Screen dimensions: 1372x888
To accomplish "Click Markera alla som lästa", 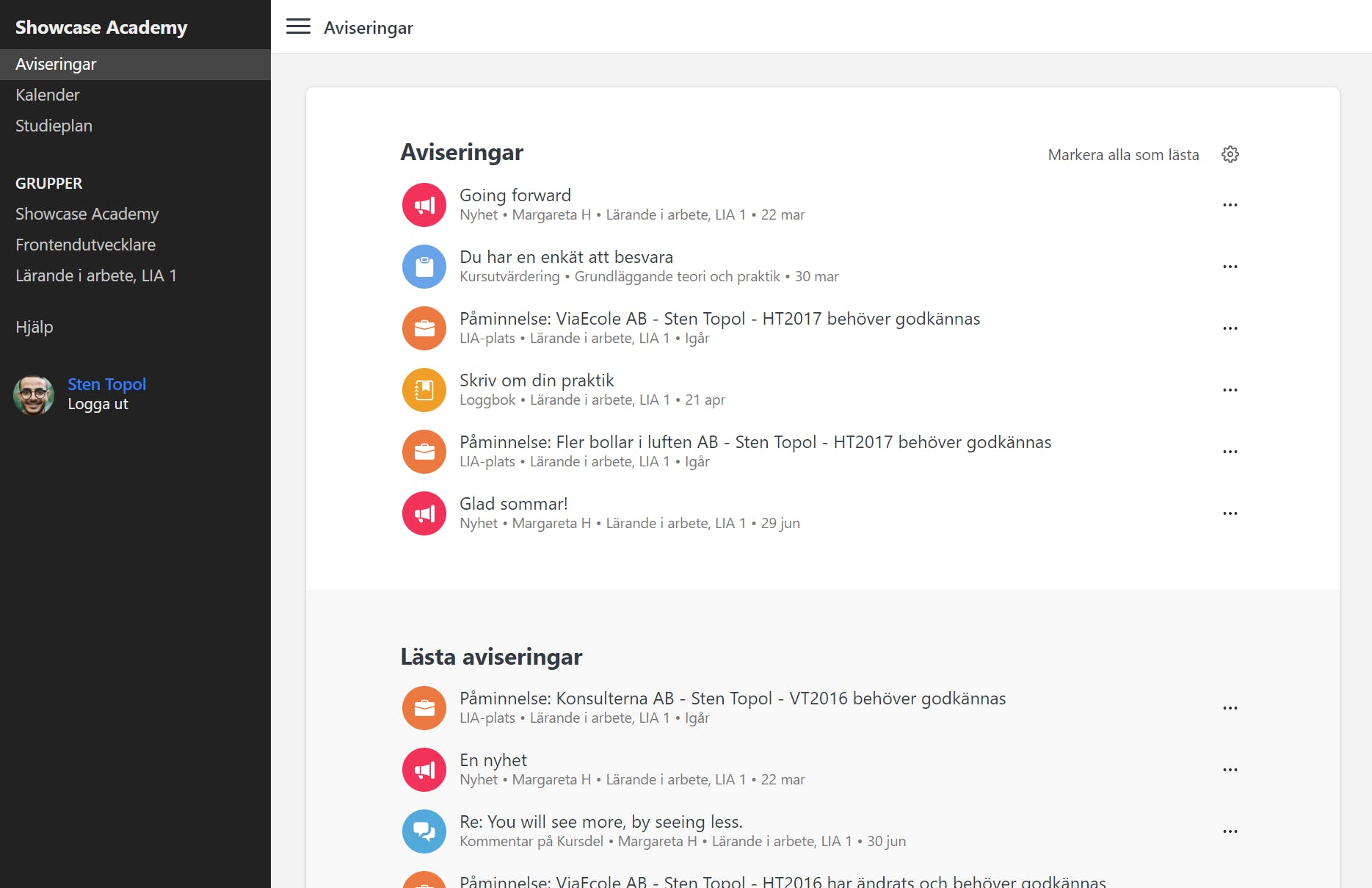I will 1123,155.
